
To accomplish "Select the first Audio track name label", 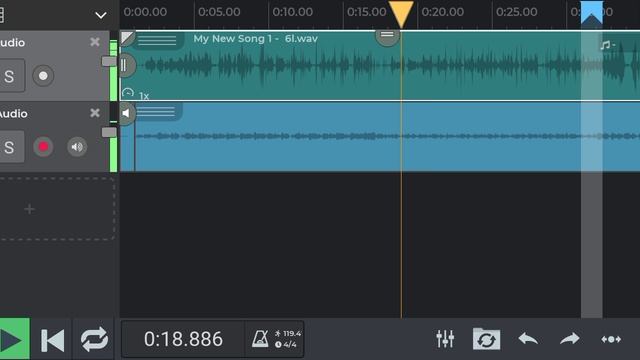I will (x=12, y=42).
